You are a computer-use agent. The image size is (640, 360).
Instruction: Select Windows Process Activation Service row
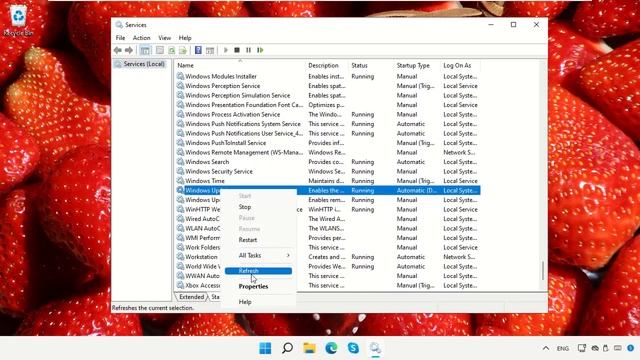coord(328,114)
